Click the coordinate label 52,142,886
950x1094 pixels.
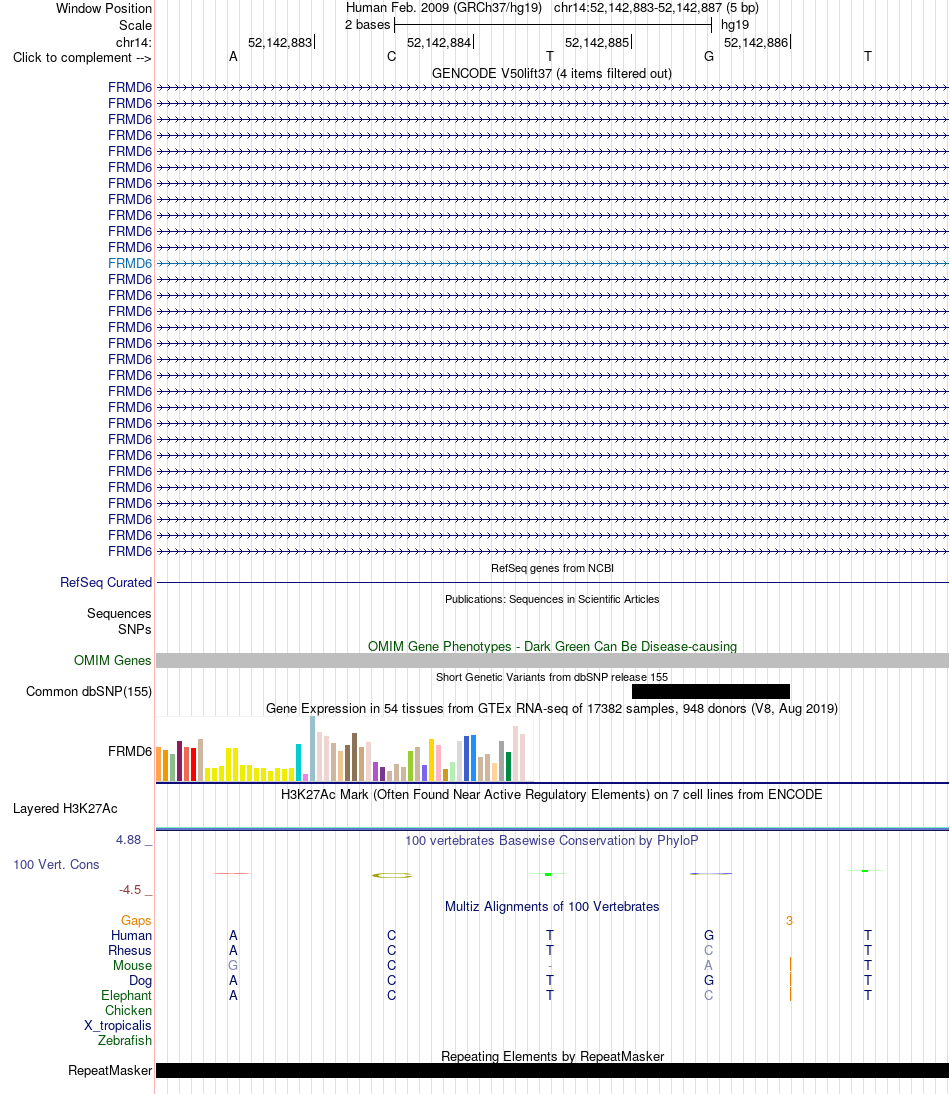[756, 43]
